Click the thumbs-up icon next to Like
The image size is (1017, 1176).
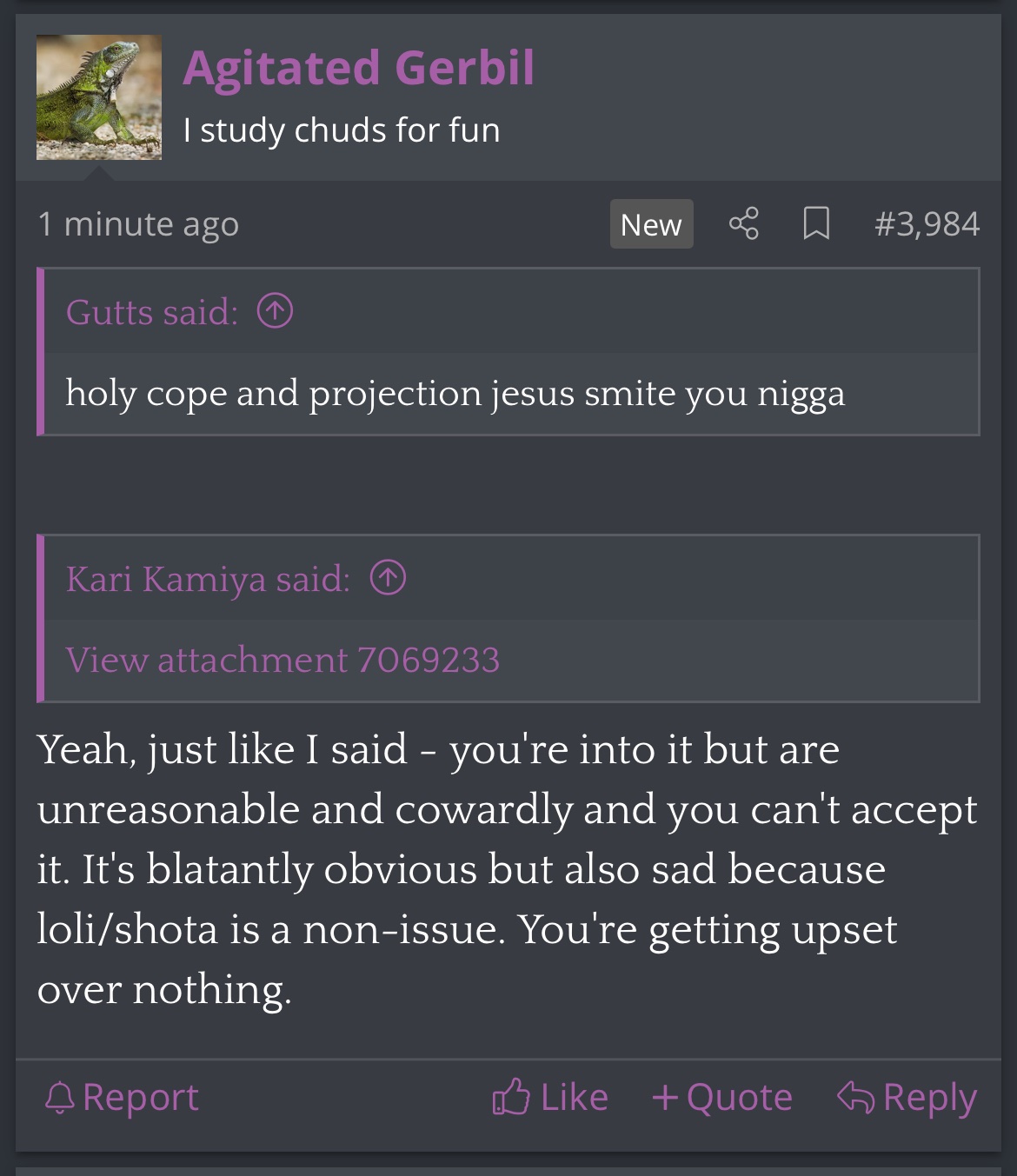(511, 1097)
